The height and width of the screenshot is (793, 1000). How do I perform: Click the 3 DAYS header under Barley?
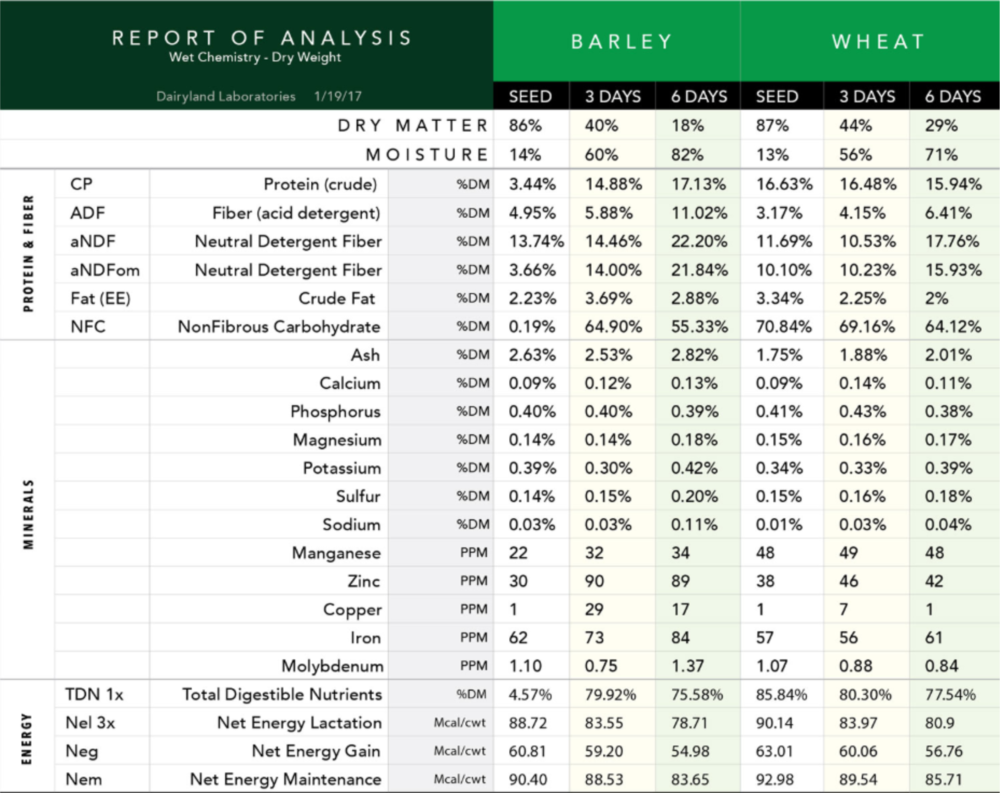[x=613, y=97]
